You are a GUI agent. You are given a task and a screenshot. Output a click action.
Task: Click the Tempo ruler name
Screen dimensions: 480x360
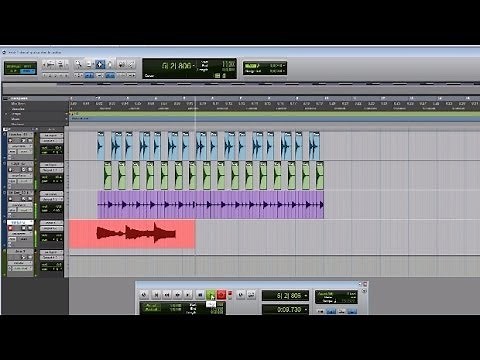click(x=16, y=114)
